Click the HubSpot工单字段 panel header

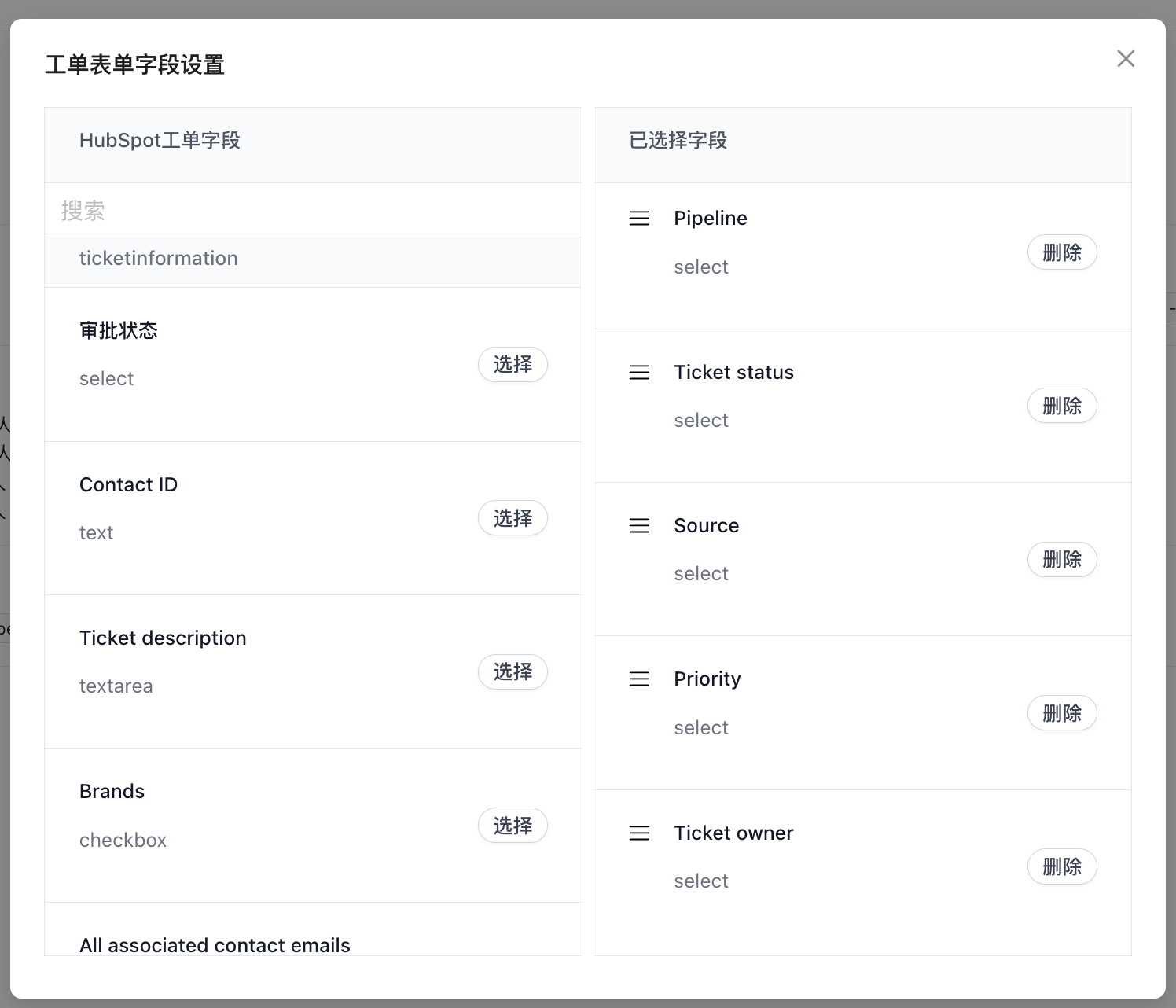point(160,140)
